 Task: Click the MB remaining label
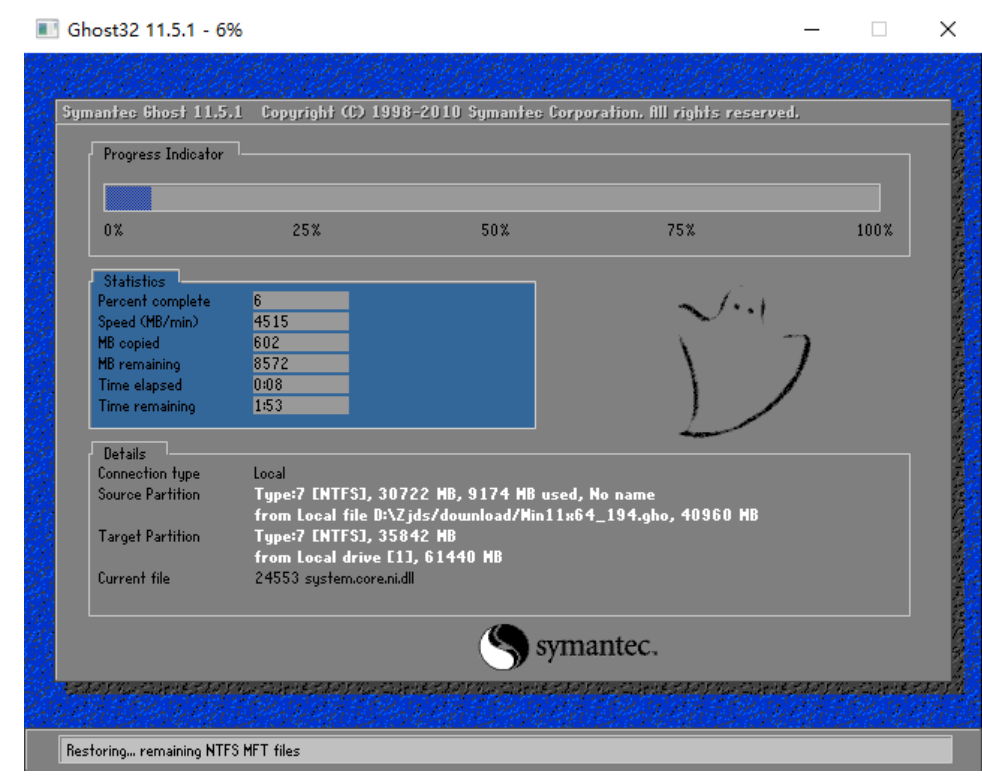click(139, 364)
